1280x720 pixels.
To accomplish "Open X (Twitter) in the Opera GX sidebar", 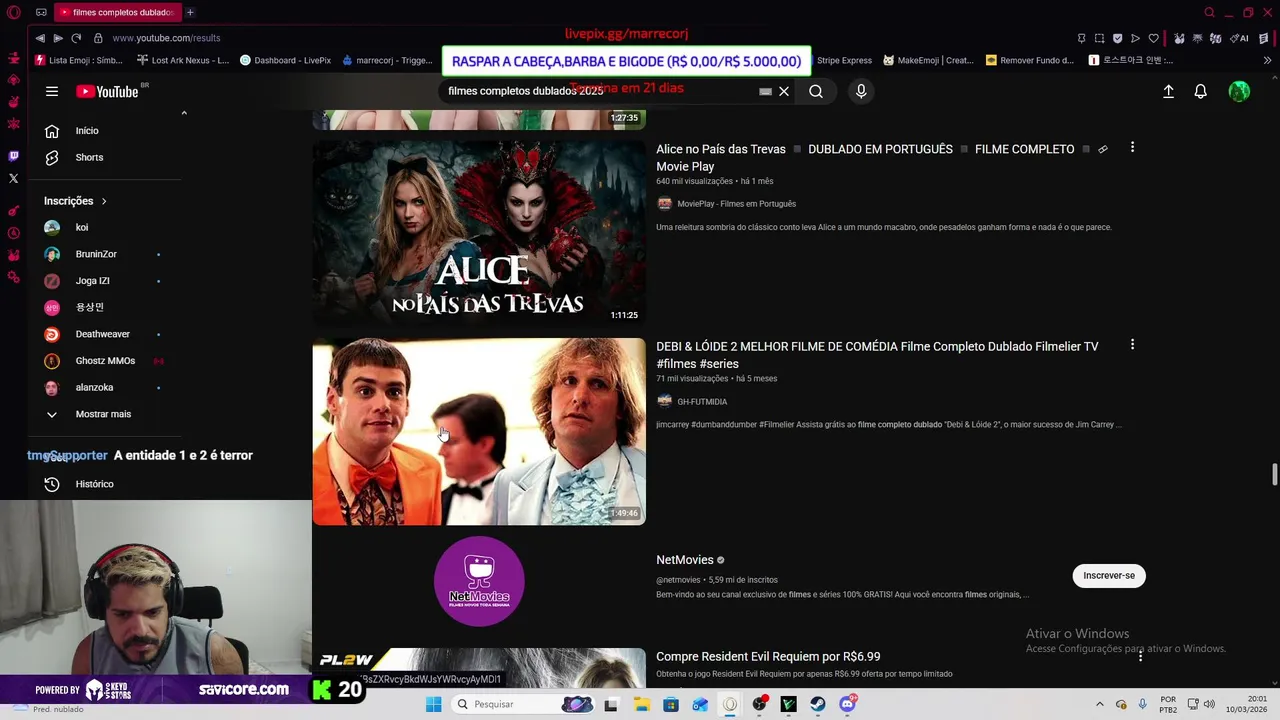I will point(14,178).
